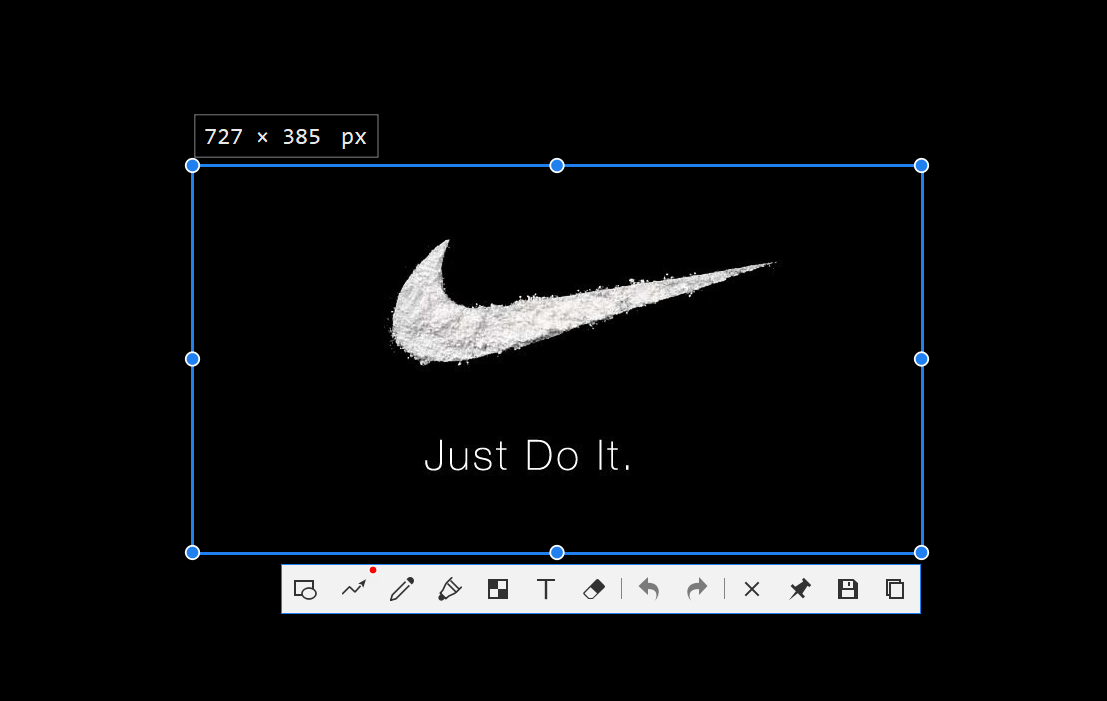Redo the annotation with forward arrow

click(697, 589)
